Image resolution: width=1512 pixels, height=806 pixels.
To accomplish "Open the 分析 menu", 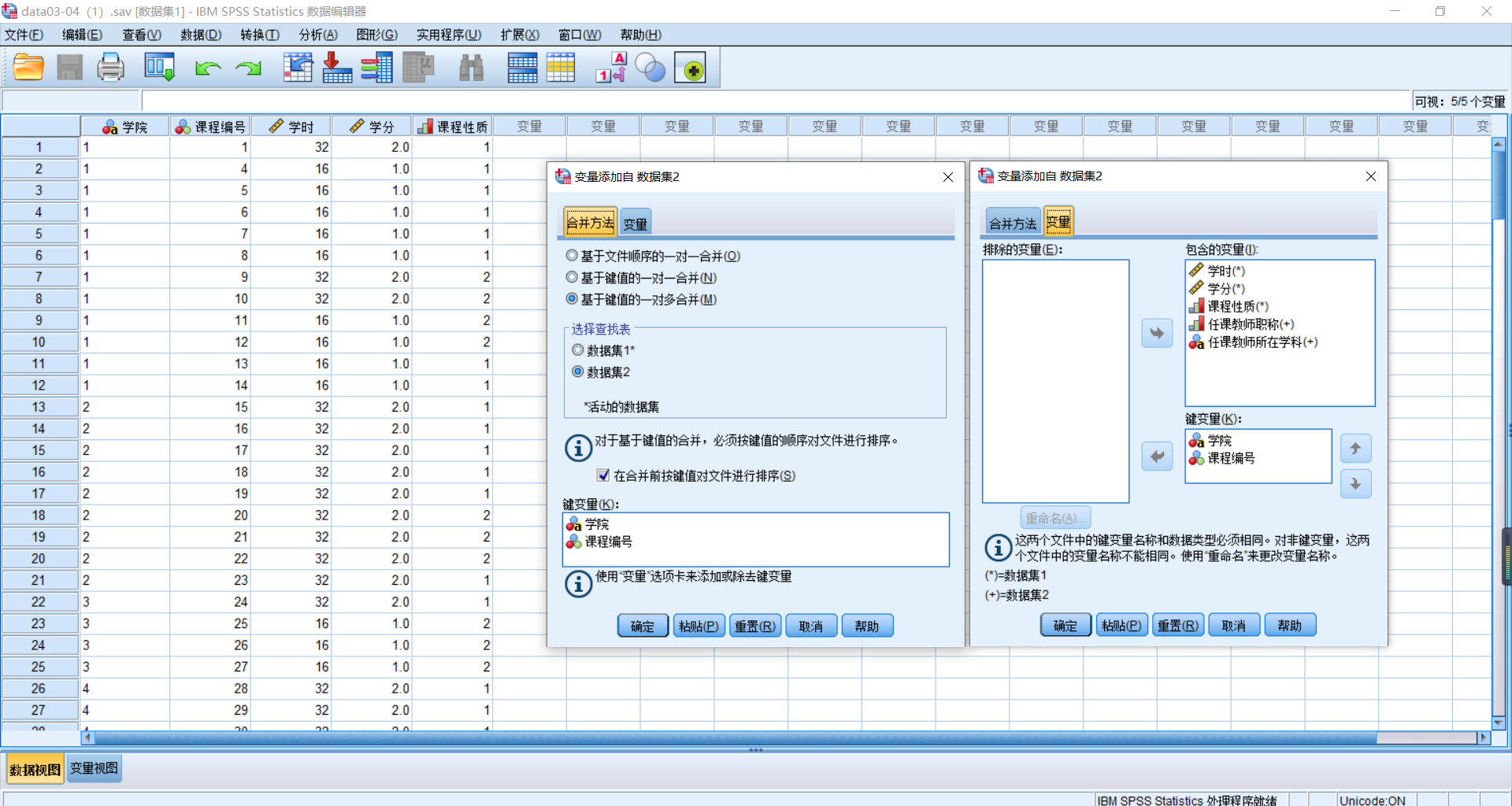I will [318, 35].
